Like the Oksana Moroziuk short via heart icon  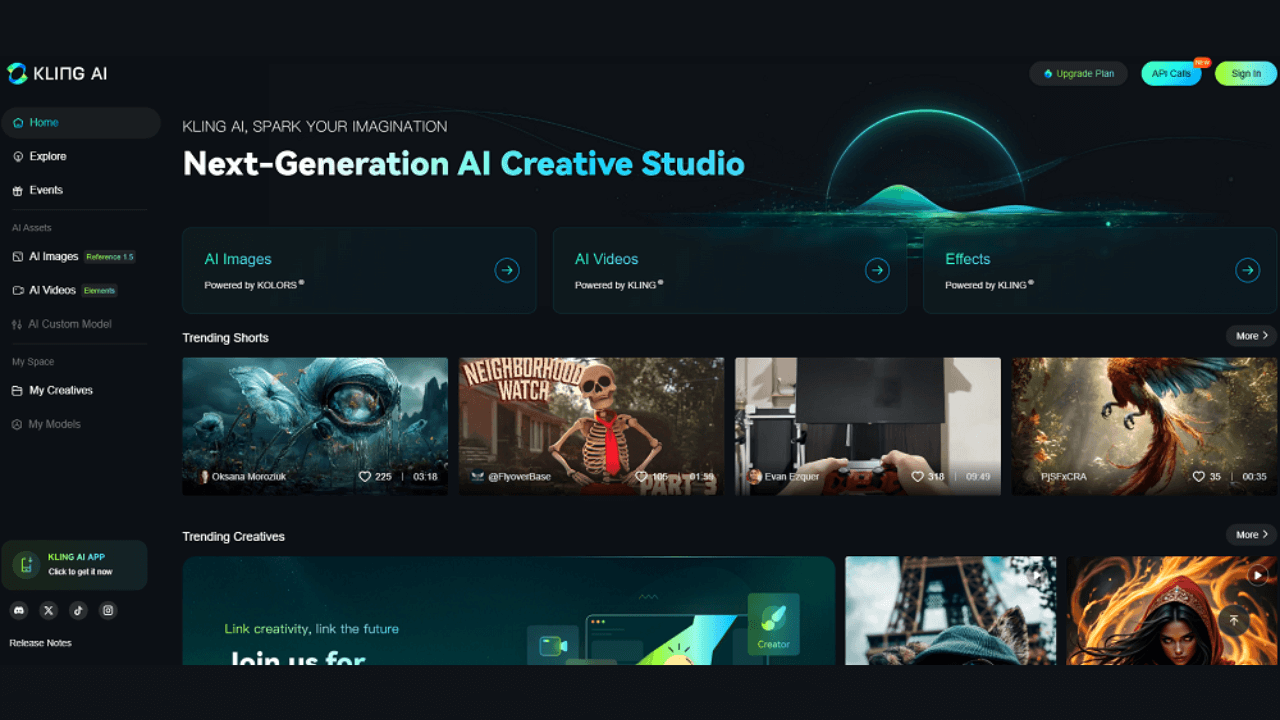(365, 477)
